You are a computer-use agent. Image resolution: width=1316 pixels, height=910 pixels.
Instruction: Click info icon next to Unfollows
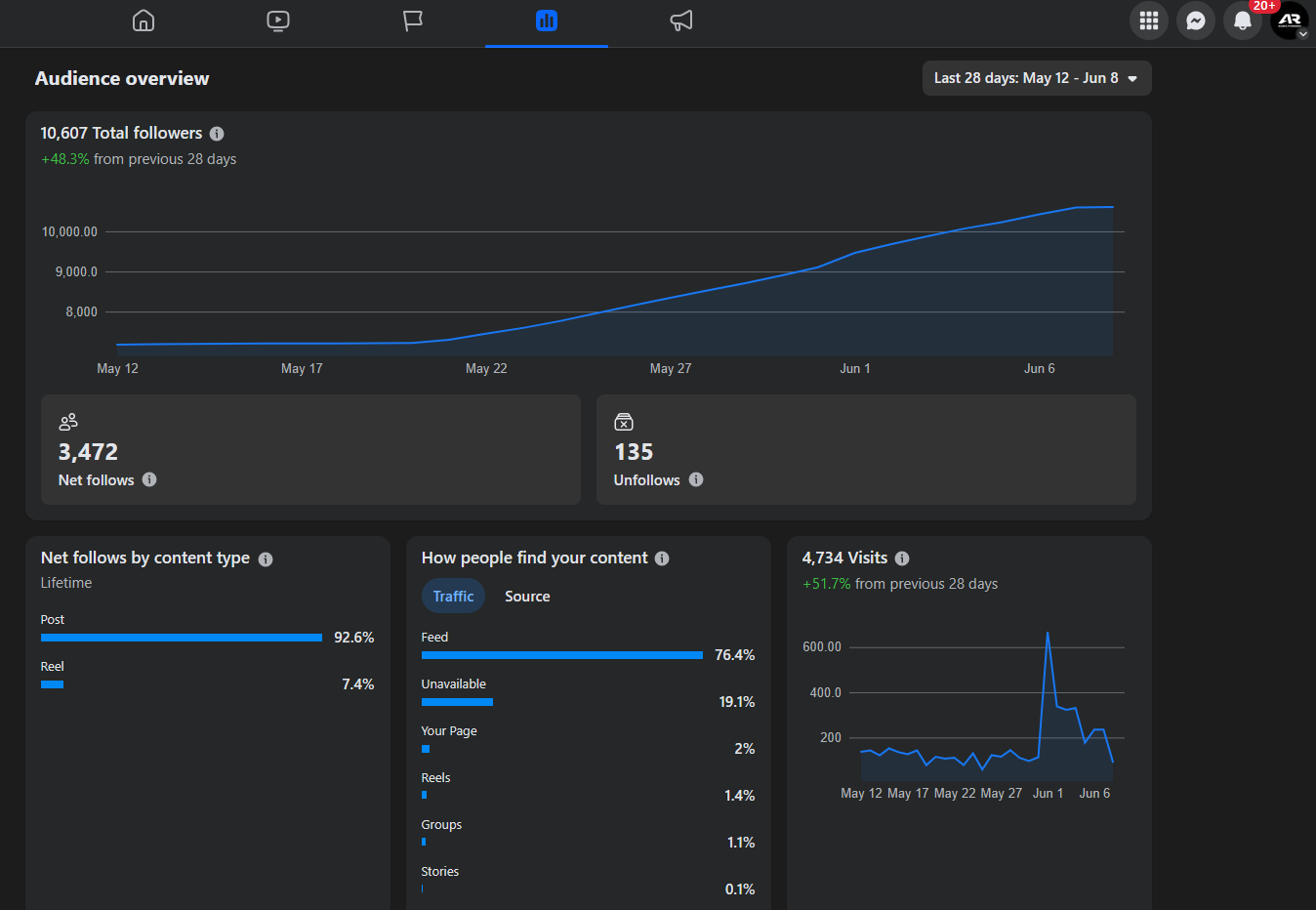pos(696,479)
